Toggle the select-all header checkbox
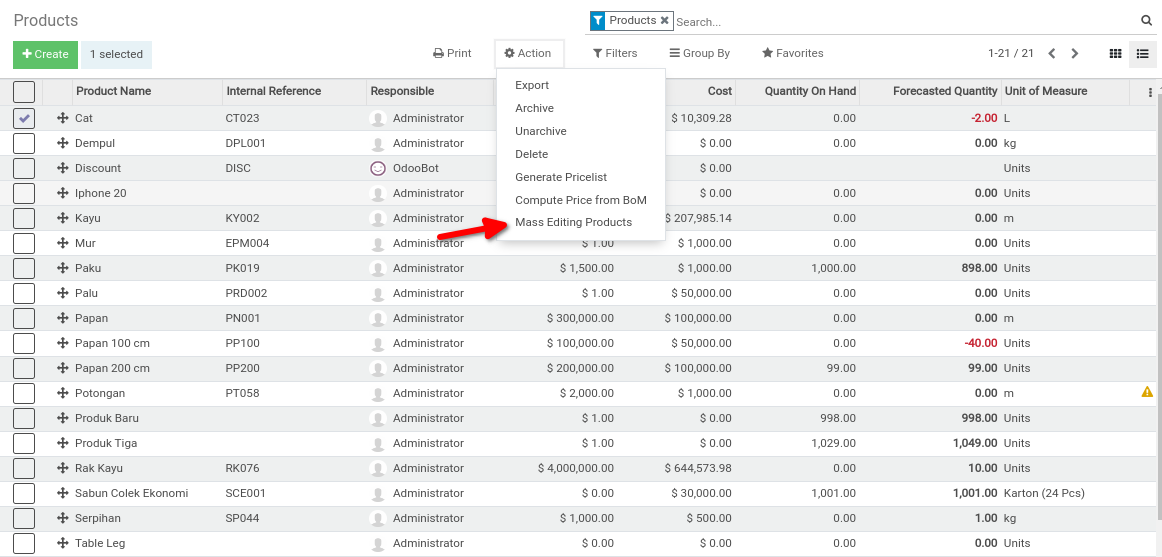Image resolution: width=1162 pixels, height=557 pixels. click(x=24, y=92)
